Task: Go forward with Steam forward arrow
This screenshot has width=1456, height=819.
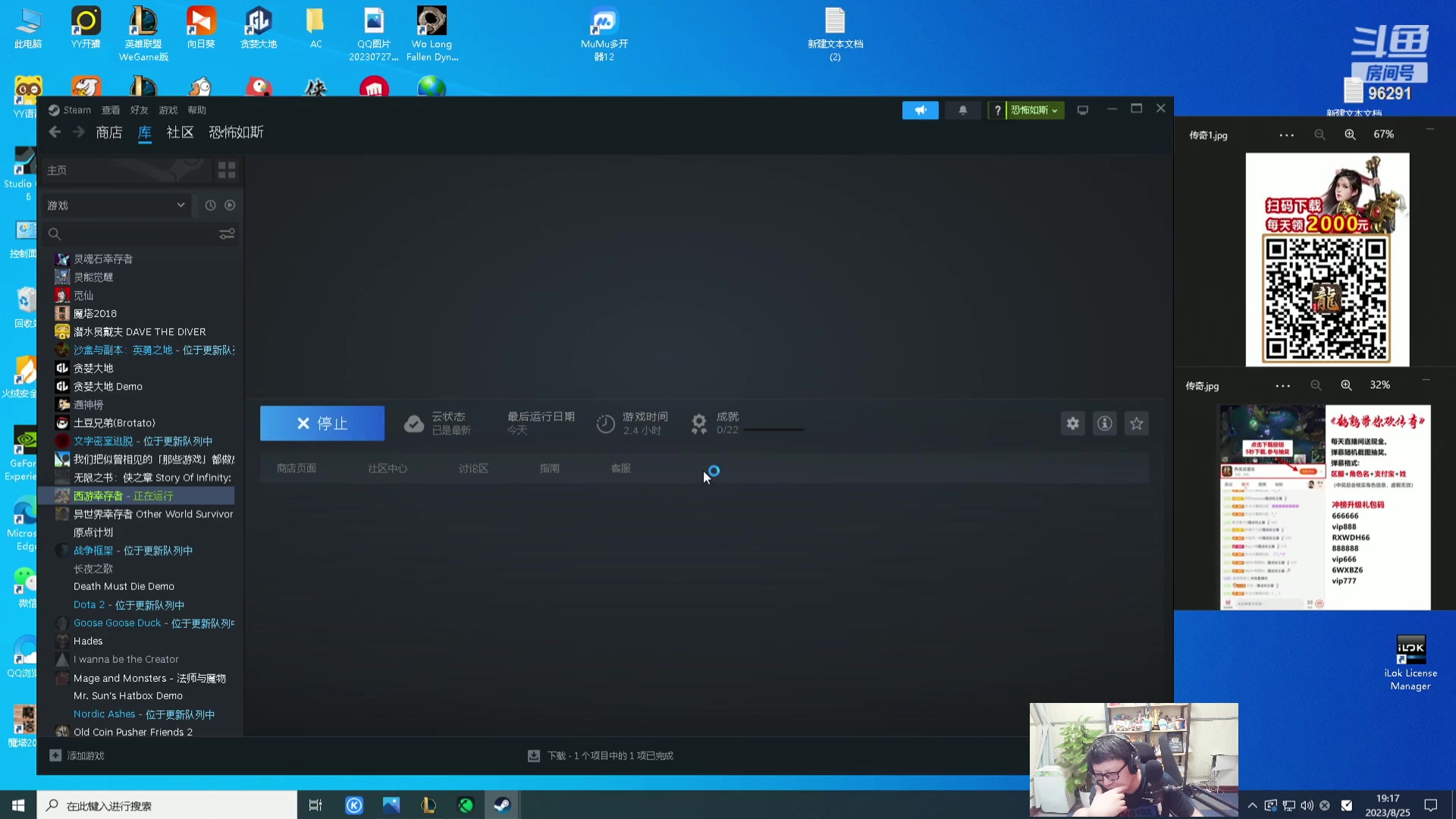Action: click(x=79, y=132)
